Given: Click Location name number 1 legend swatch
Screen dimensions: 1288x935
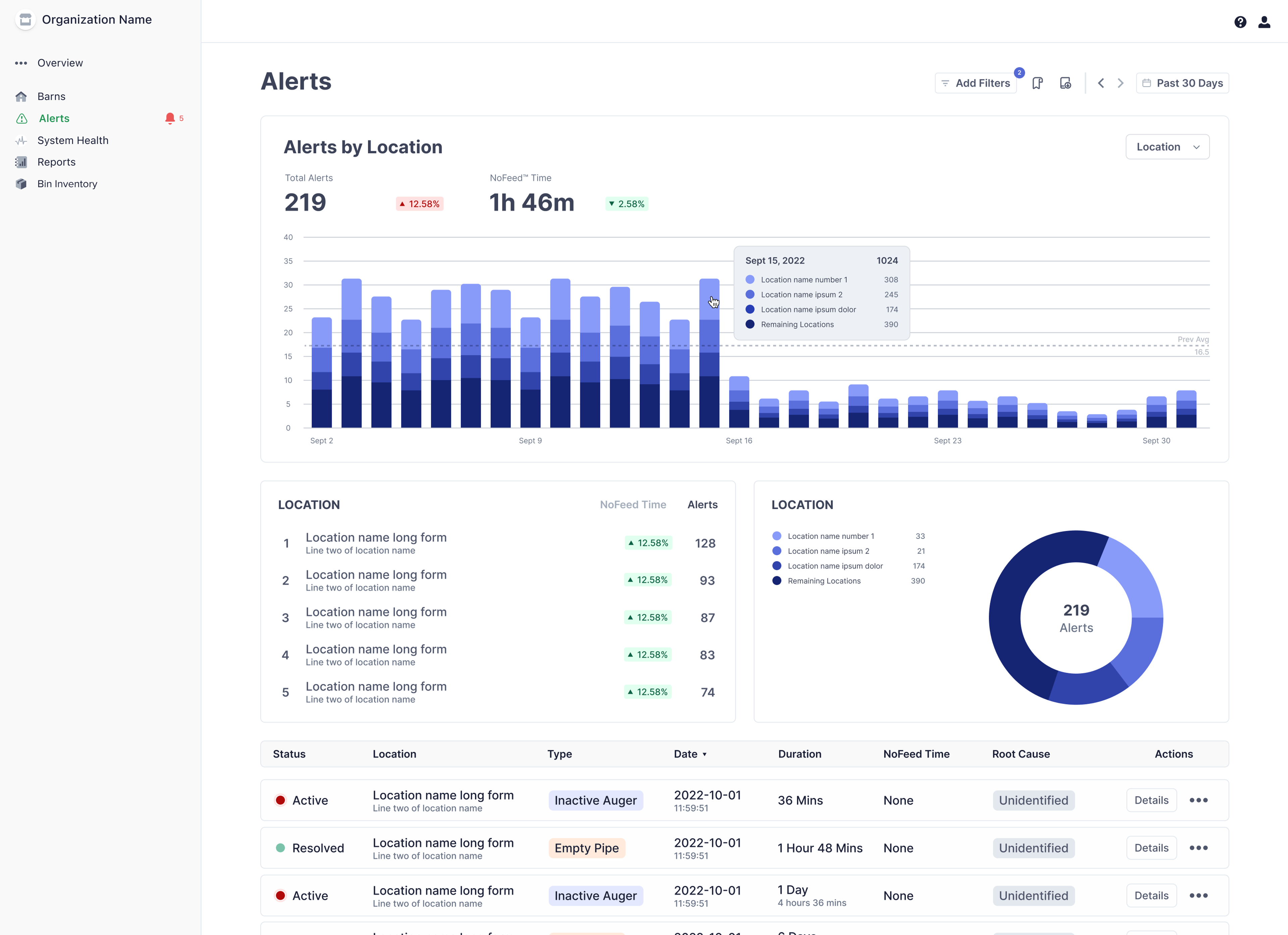Looking at the screenshot, I should tap(776, 536).
